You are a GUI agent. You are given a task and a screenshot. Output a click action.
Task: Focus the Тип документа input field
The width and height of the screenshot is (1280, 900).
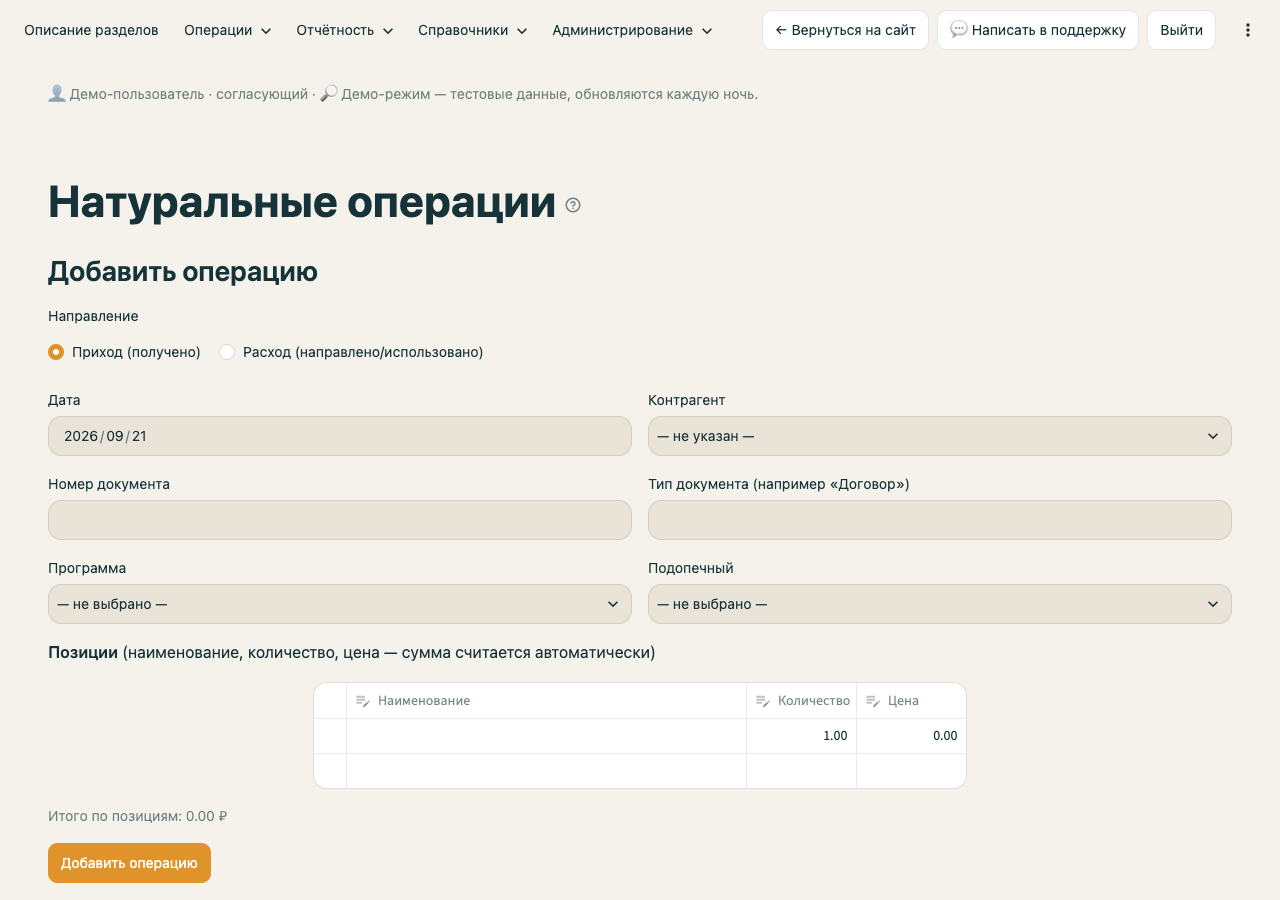pos(940,520)
